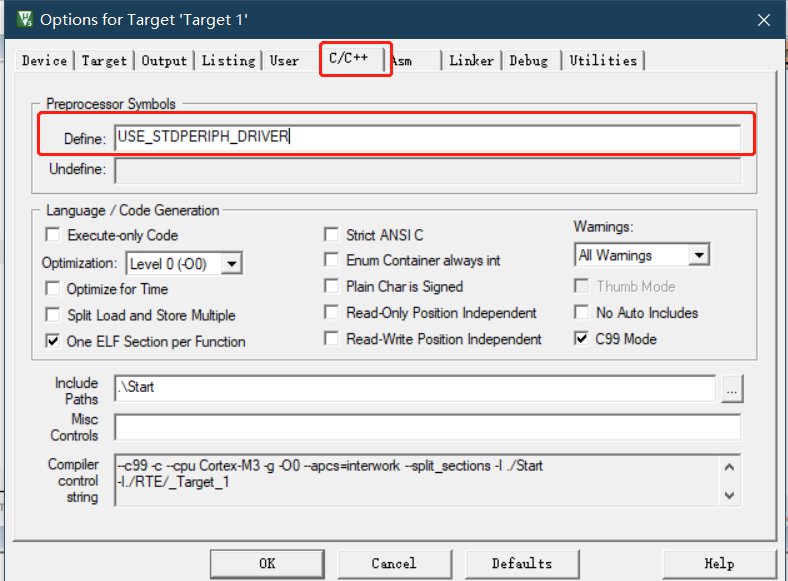Click the Keil uVision icon in title bar
Viewport: 788px width, 581px height.
tap(24, 19)
